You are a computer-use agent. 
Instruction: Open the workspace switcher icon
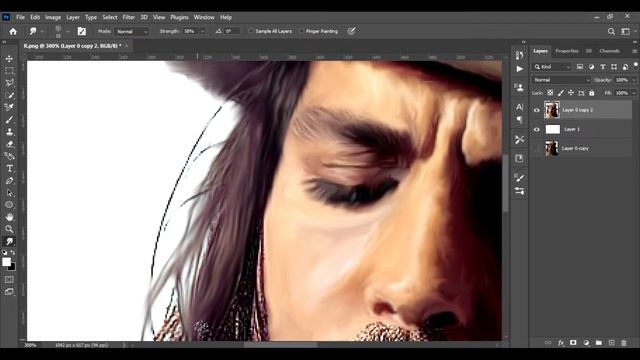click(x=625, y=31)
